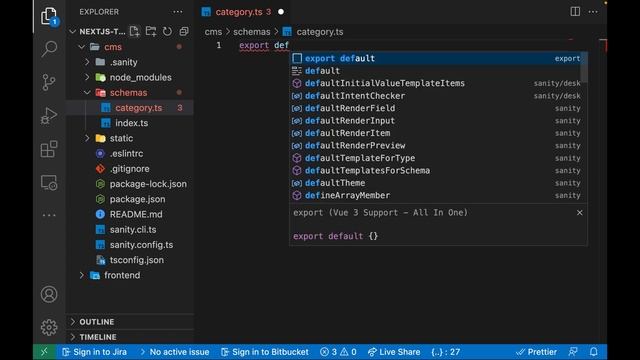The image size is (640, 360).
Task: Select the defaultRenderInput suggestion
Action: tap(436, 121)
